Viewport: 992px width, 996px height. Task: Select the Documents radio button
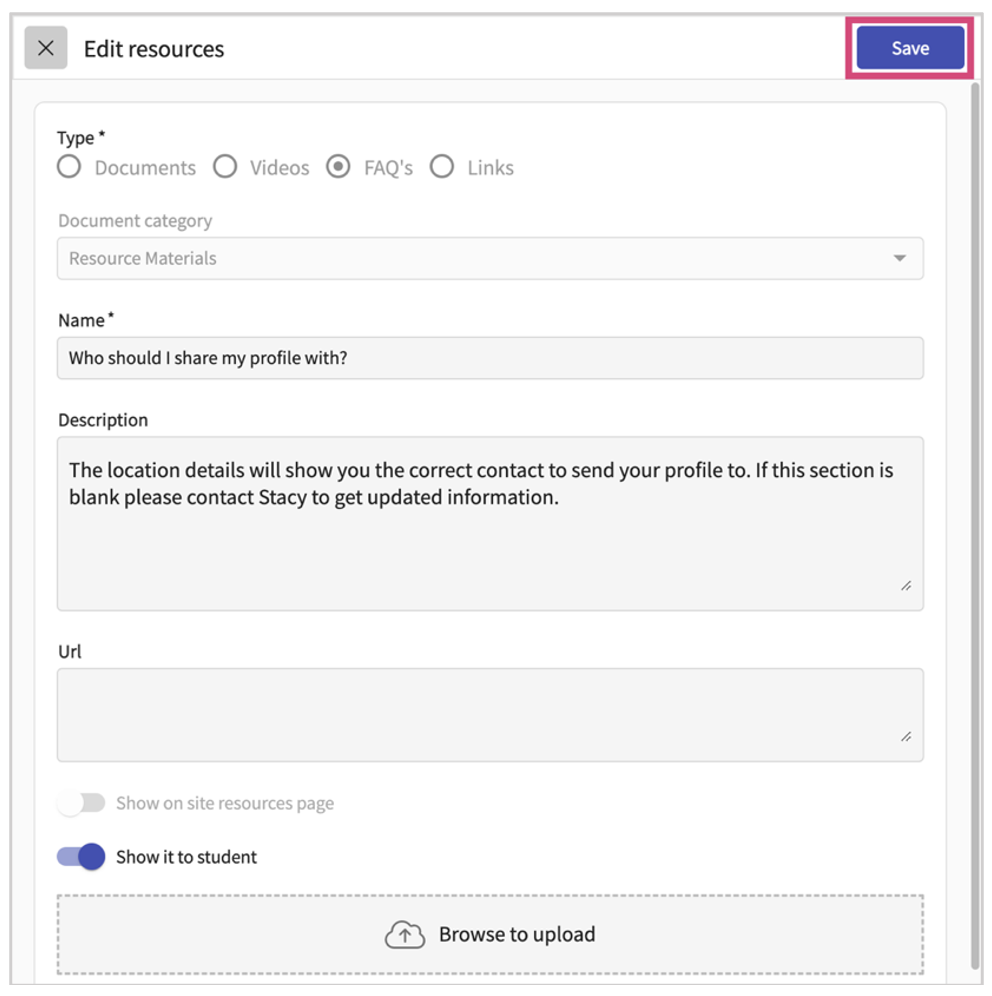(x=69, y=167)
